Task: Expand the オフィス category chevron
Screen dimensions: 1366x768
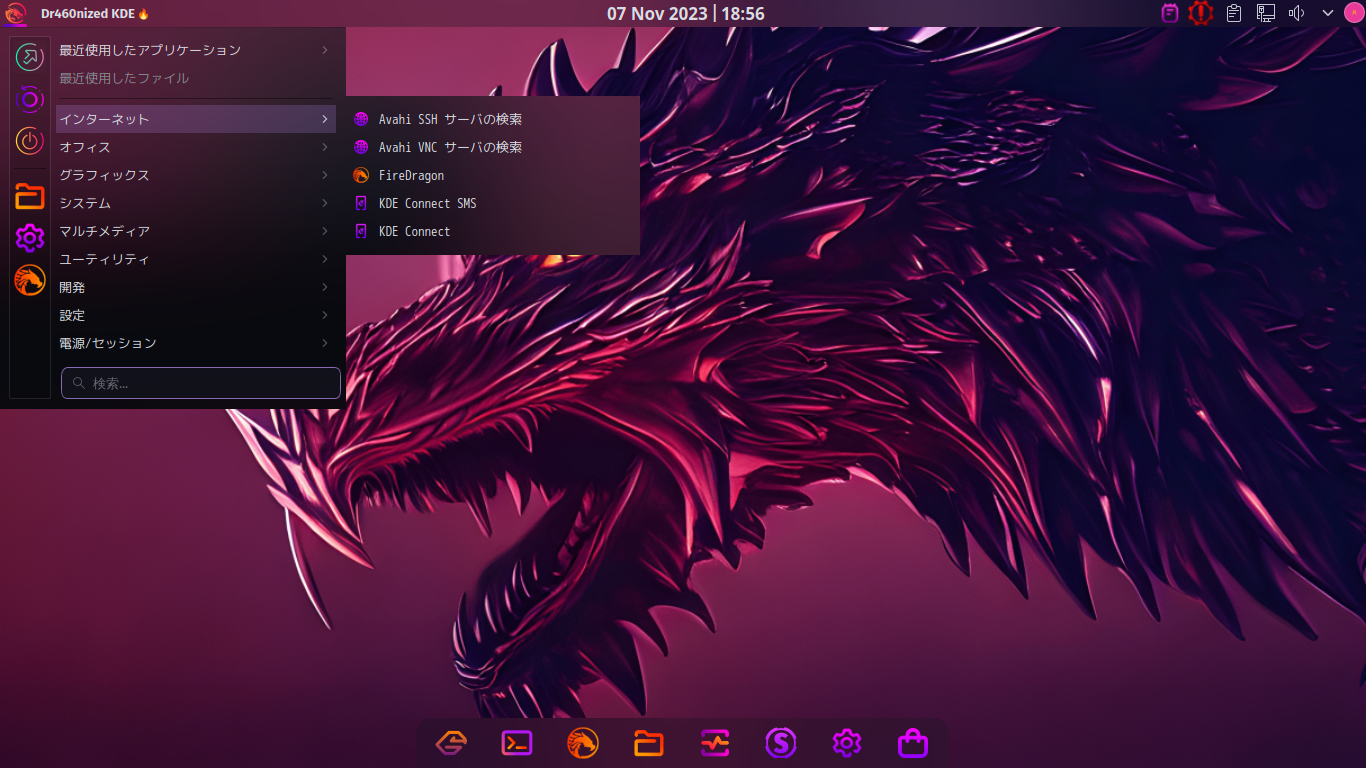Action: [x=325, y=147]
